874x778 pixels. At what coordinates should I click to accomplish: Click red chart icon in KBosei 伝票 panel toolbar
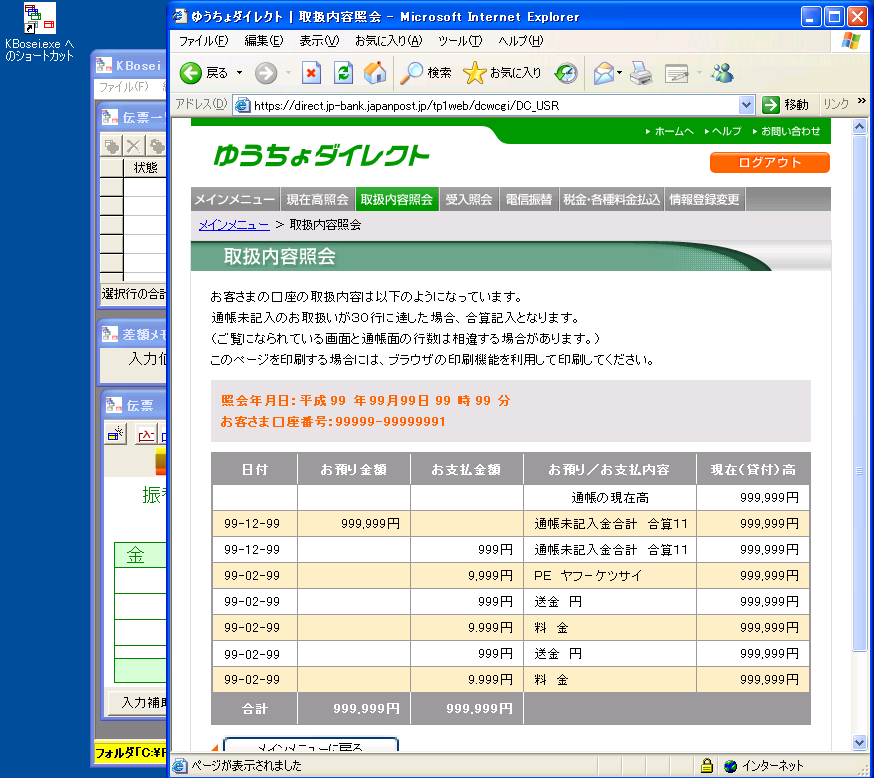click(146, 434)
